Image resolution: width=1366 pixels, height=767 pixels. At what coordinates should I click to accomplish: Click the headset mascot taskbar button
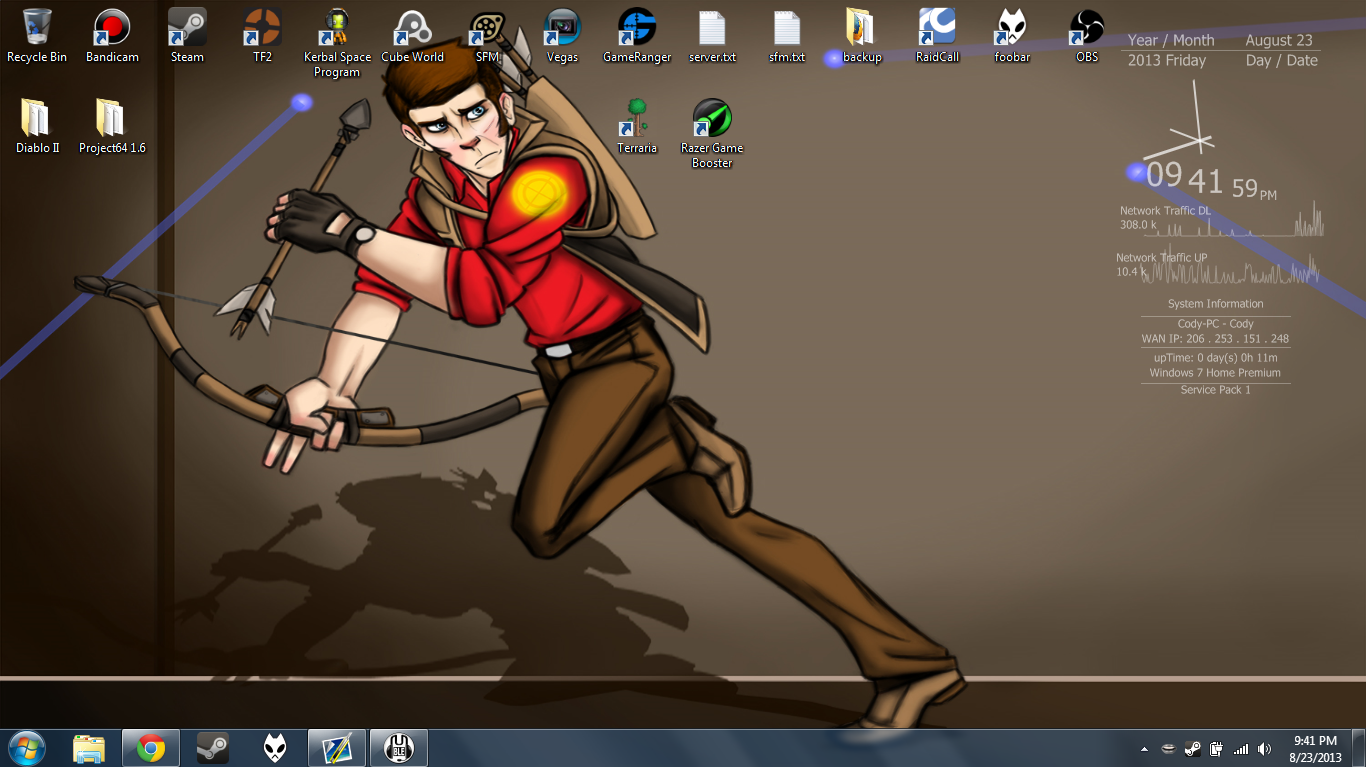click(398, 748)
